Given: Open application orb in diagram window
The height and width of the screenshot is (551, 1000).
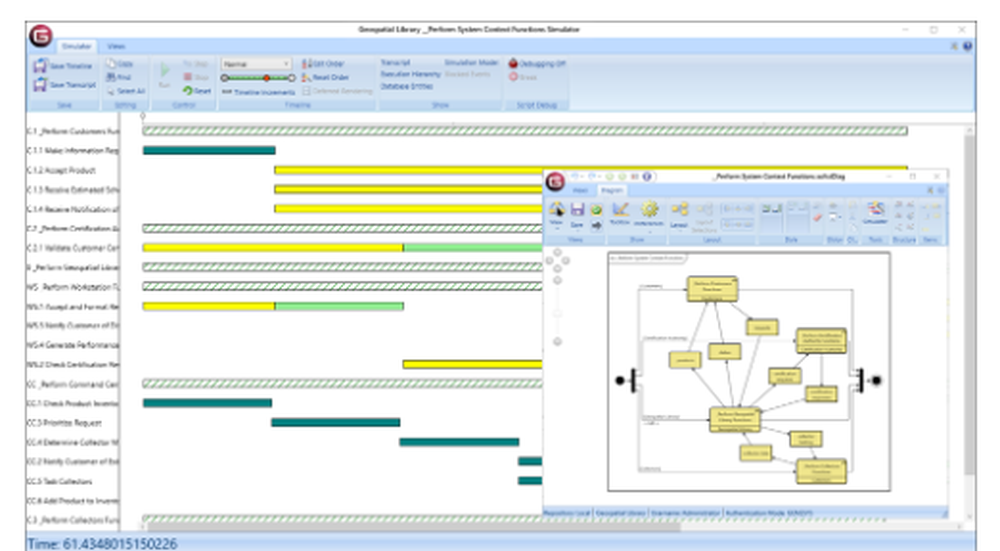Looking at the screenshot, I should pyautogui.click(x=555, y=182).
